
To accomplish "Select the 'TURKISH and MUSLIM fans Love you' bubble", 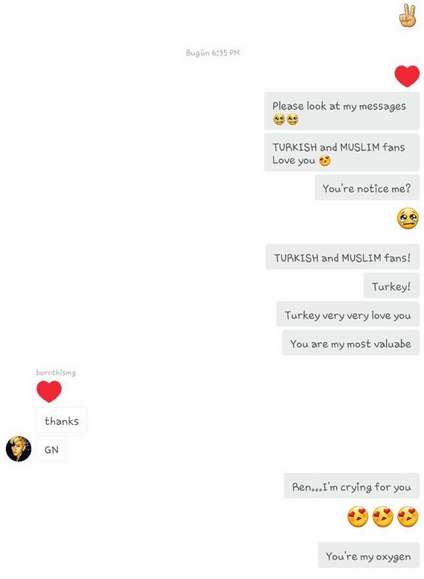I will coord(342,153).
